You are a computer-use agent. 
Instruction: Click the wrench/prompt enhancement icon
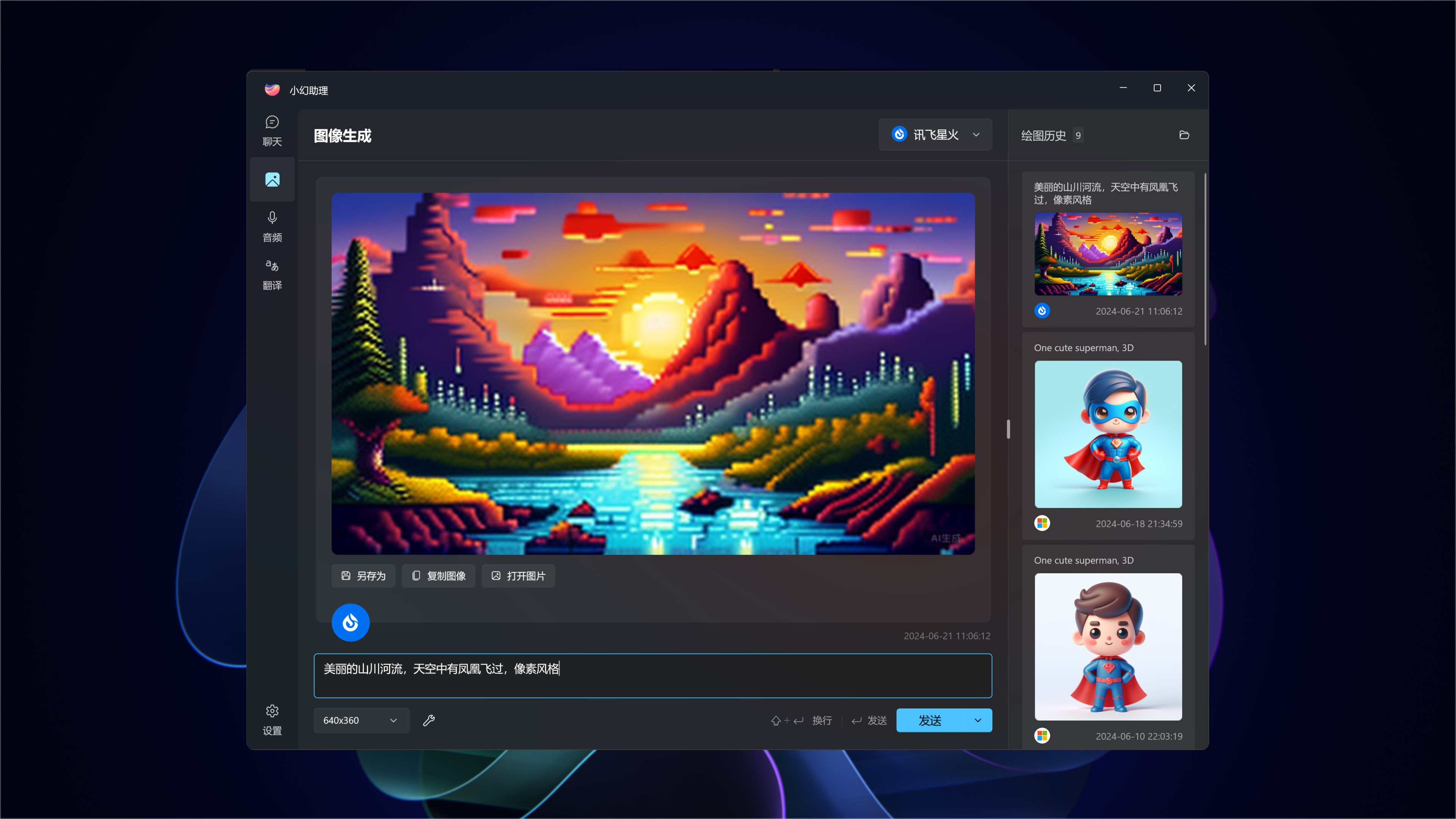(x=429, y=720)
